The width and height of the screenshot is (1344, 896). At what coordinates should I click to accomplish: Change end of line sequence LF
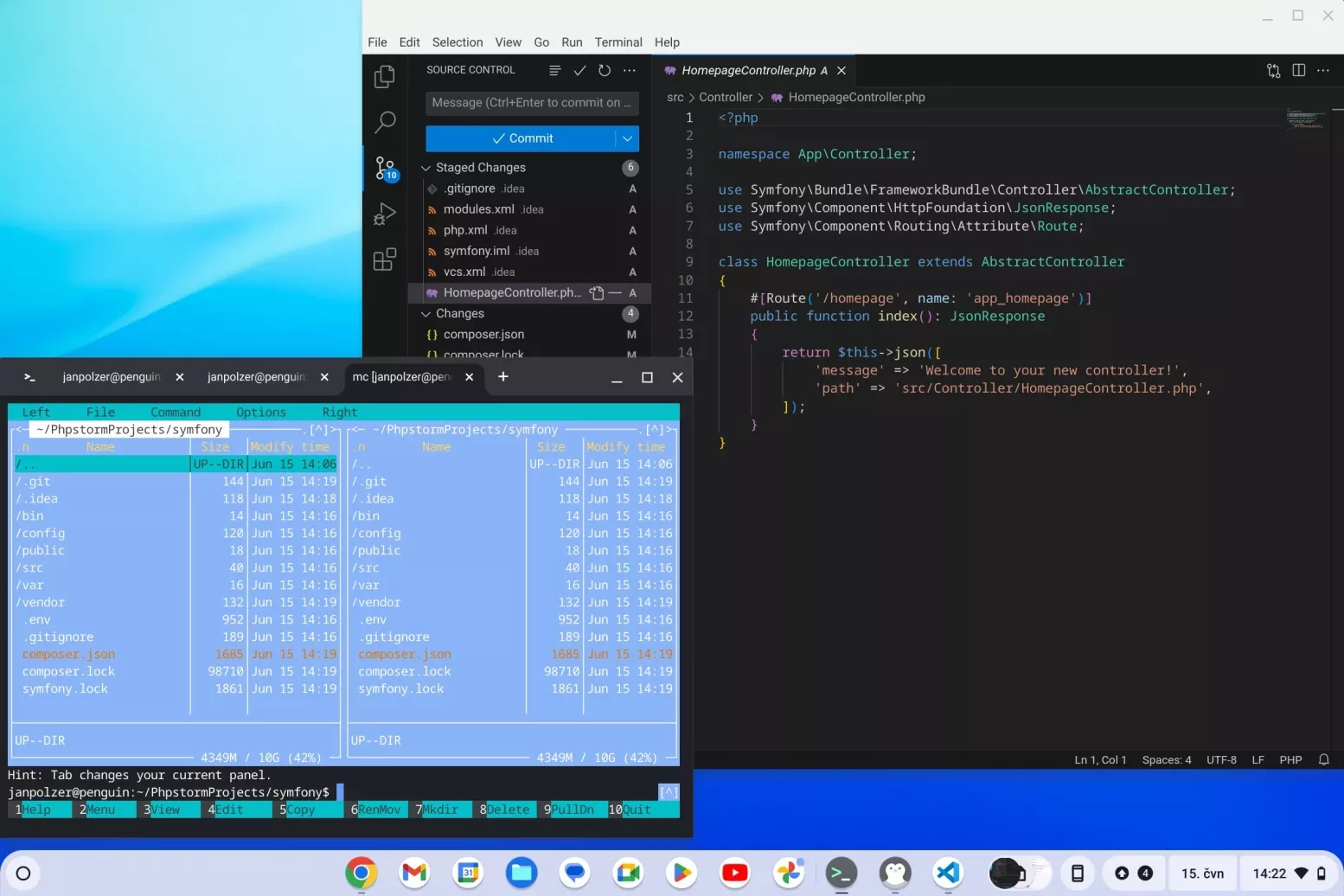1258,759
